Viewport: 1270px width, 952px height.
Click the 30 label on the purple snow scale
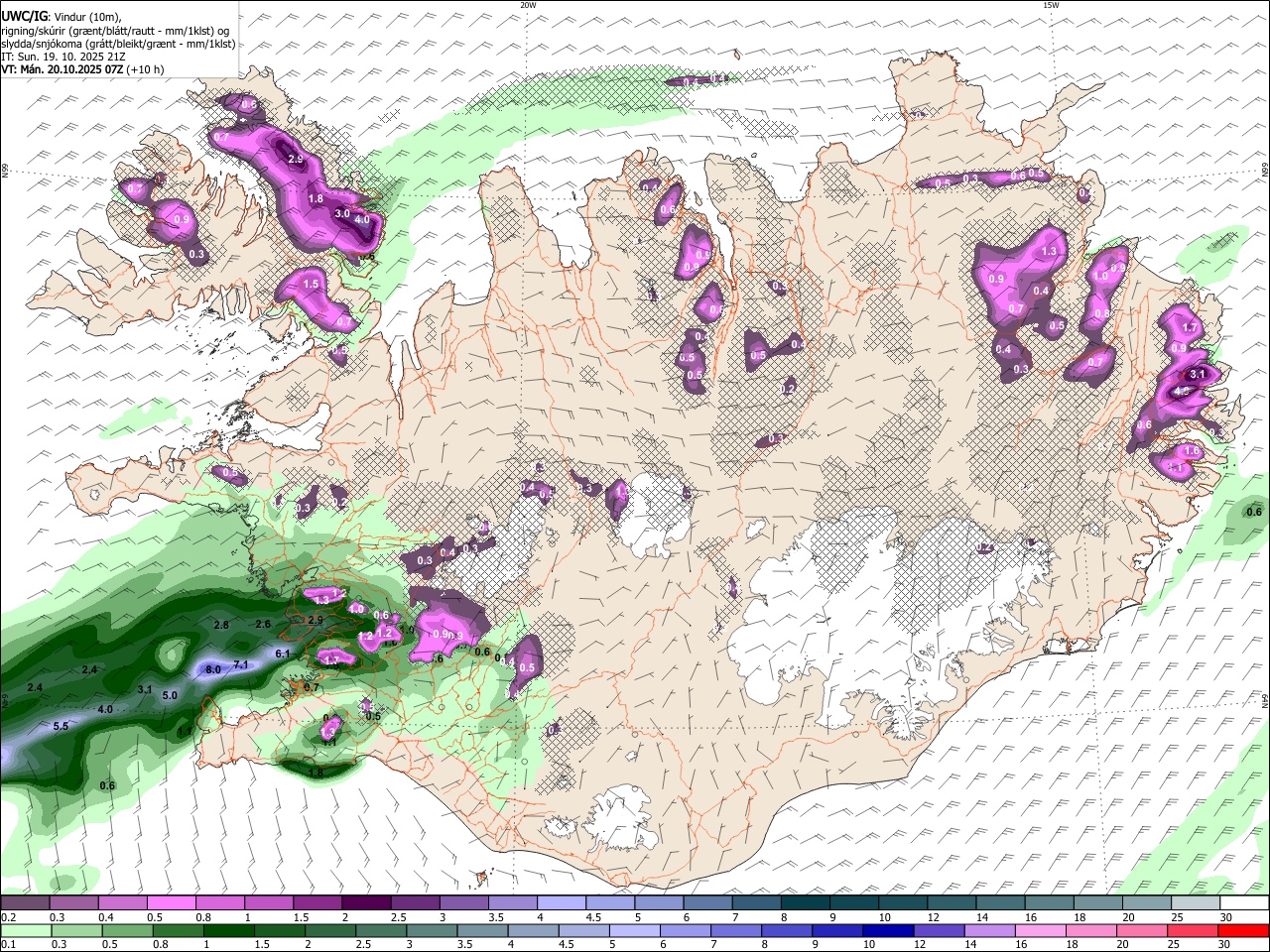tap(1226, 917)
